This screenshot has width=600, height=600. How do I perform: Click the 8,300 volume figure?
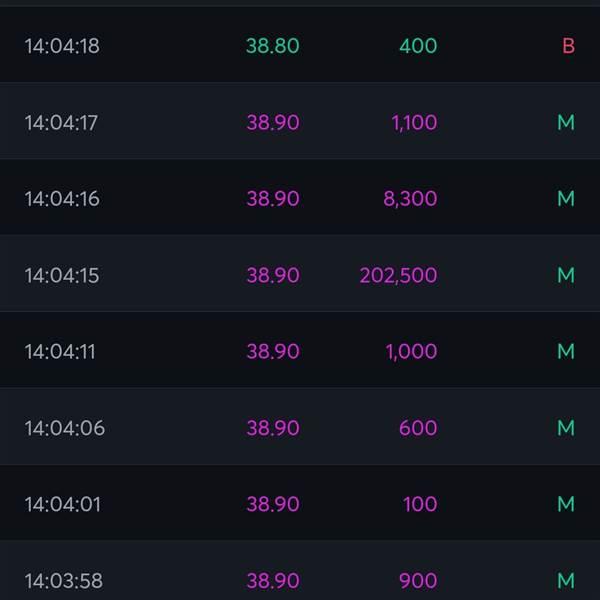coord(410,199)
